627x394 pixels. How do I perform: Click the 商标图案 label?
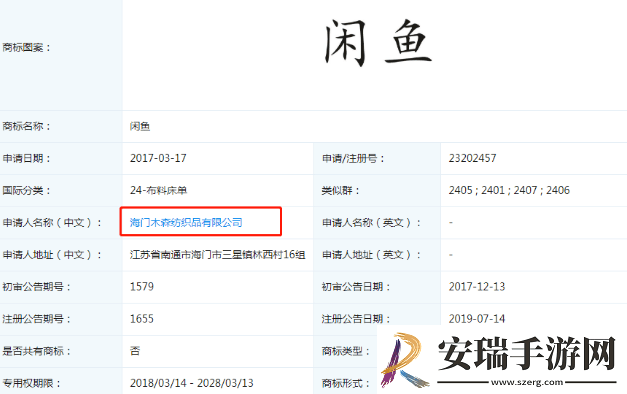click(27, 48)
